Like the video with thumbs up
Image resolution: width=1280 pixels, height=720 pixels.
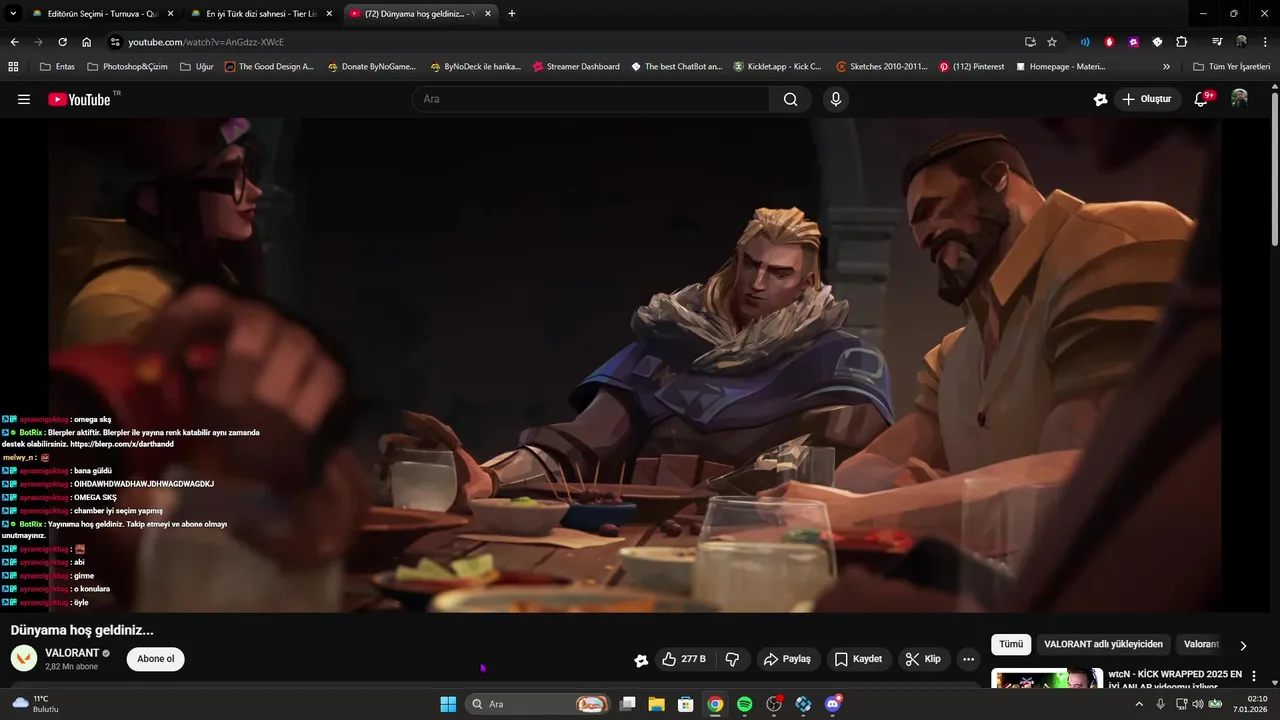pyautogui.click(x=684, y=659)
